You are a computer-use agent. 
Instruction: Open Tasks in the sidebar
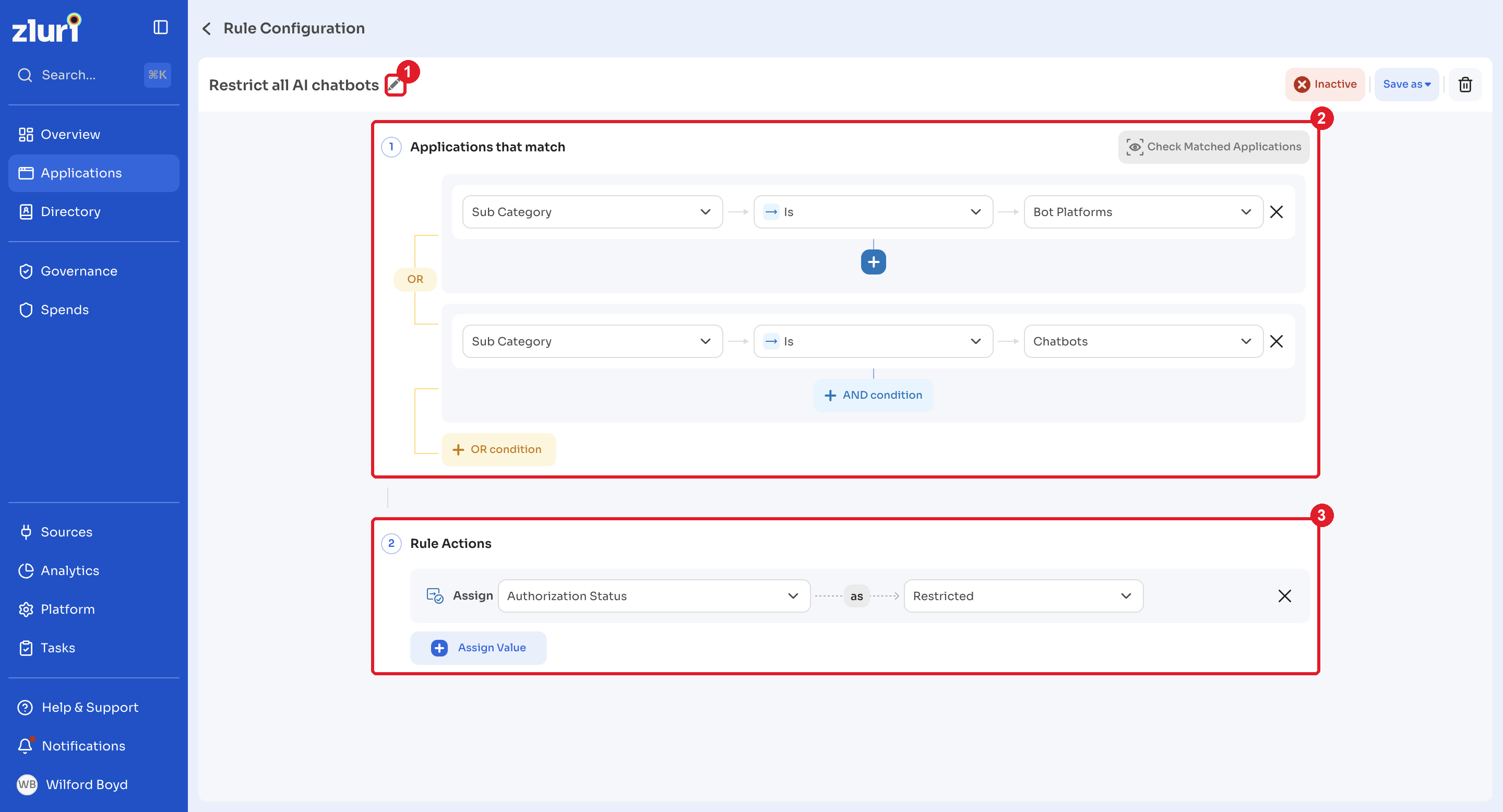pyautogui.click(x=94, y=648)
